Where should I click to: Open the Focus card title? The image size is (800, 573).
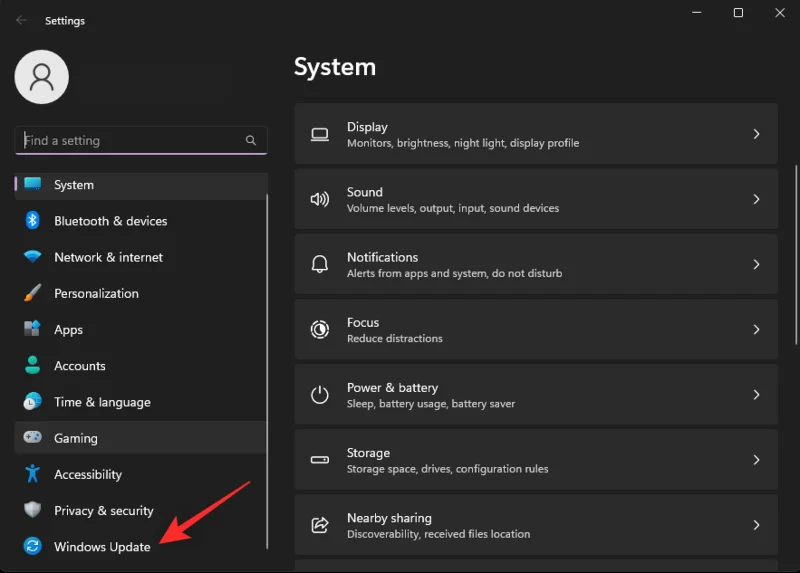pos(363,322)
